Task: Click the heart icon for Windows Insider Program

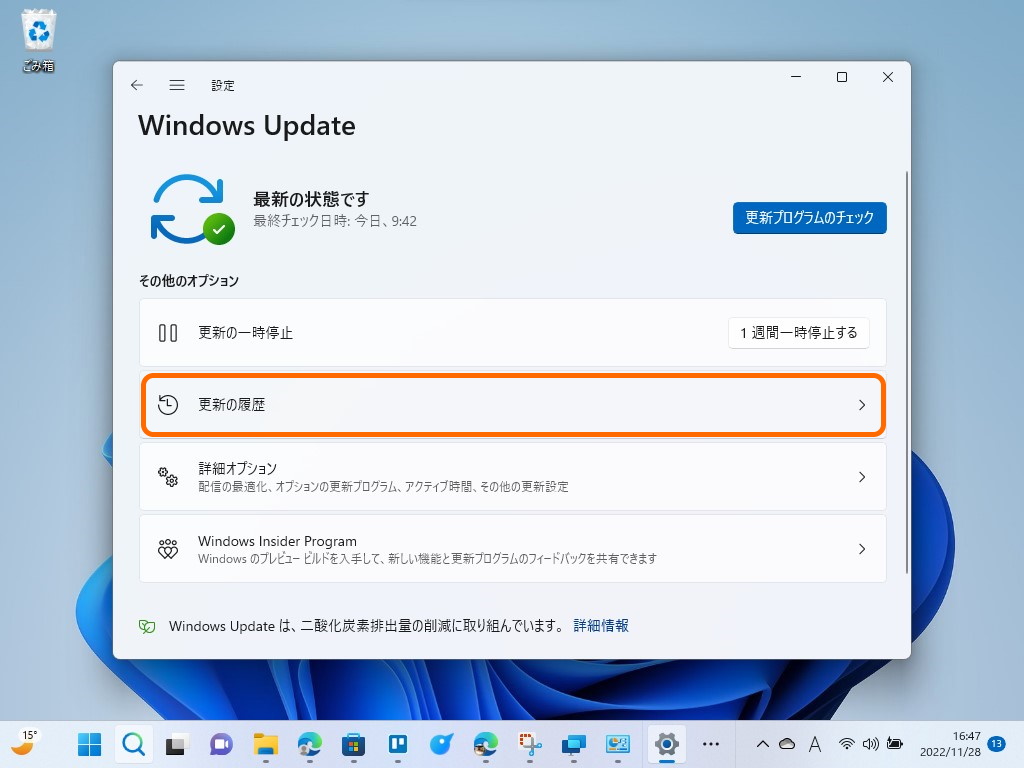Action: [170, 548]
